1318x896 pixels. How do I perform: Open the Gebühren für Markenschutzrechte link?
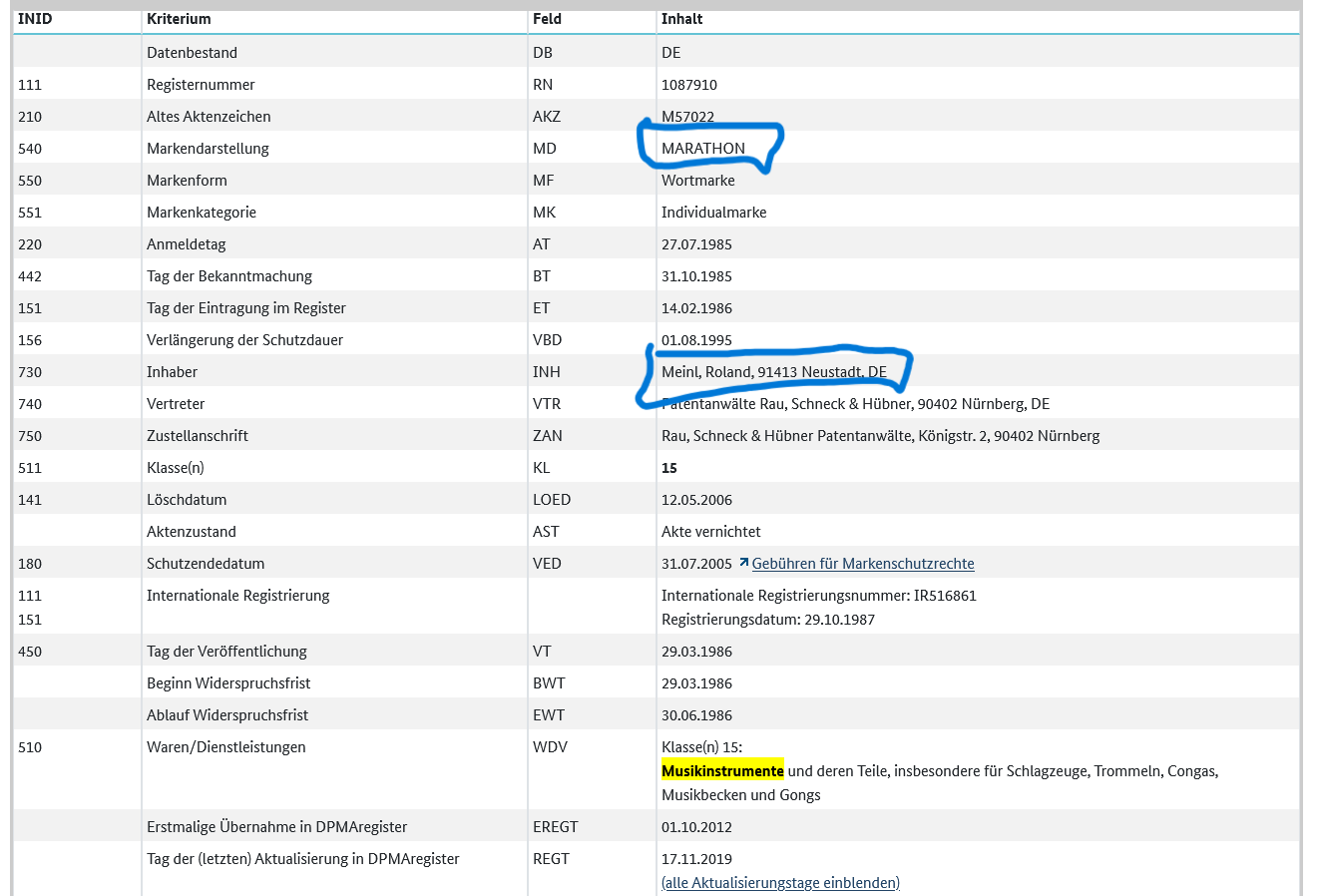tap(862, 564)
